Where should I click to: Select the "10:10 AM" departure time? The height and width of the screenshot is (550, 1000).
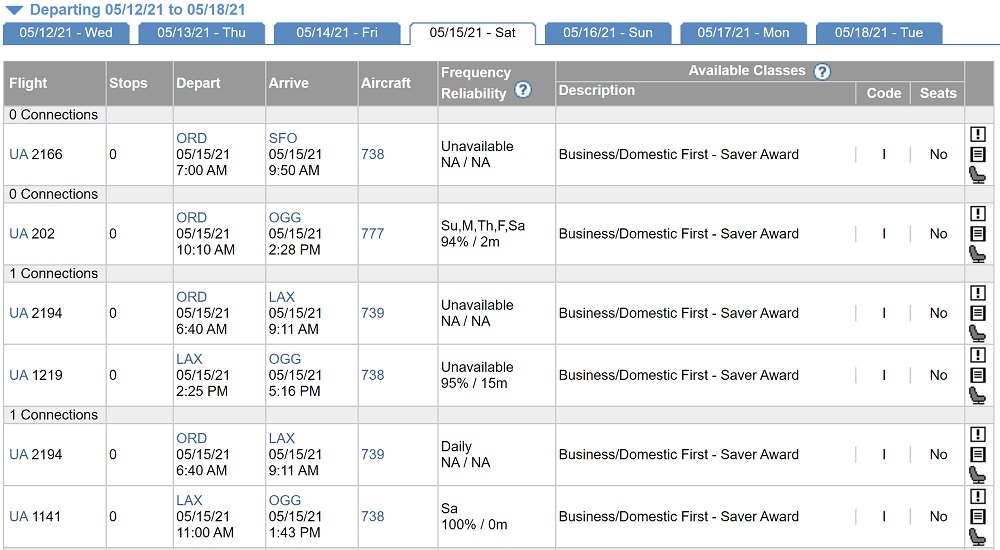pos(205,250)
